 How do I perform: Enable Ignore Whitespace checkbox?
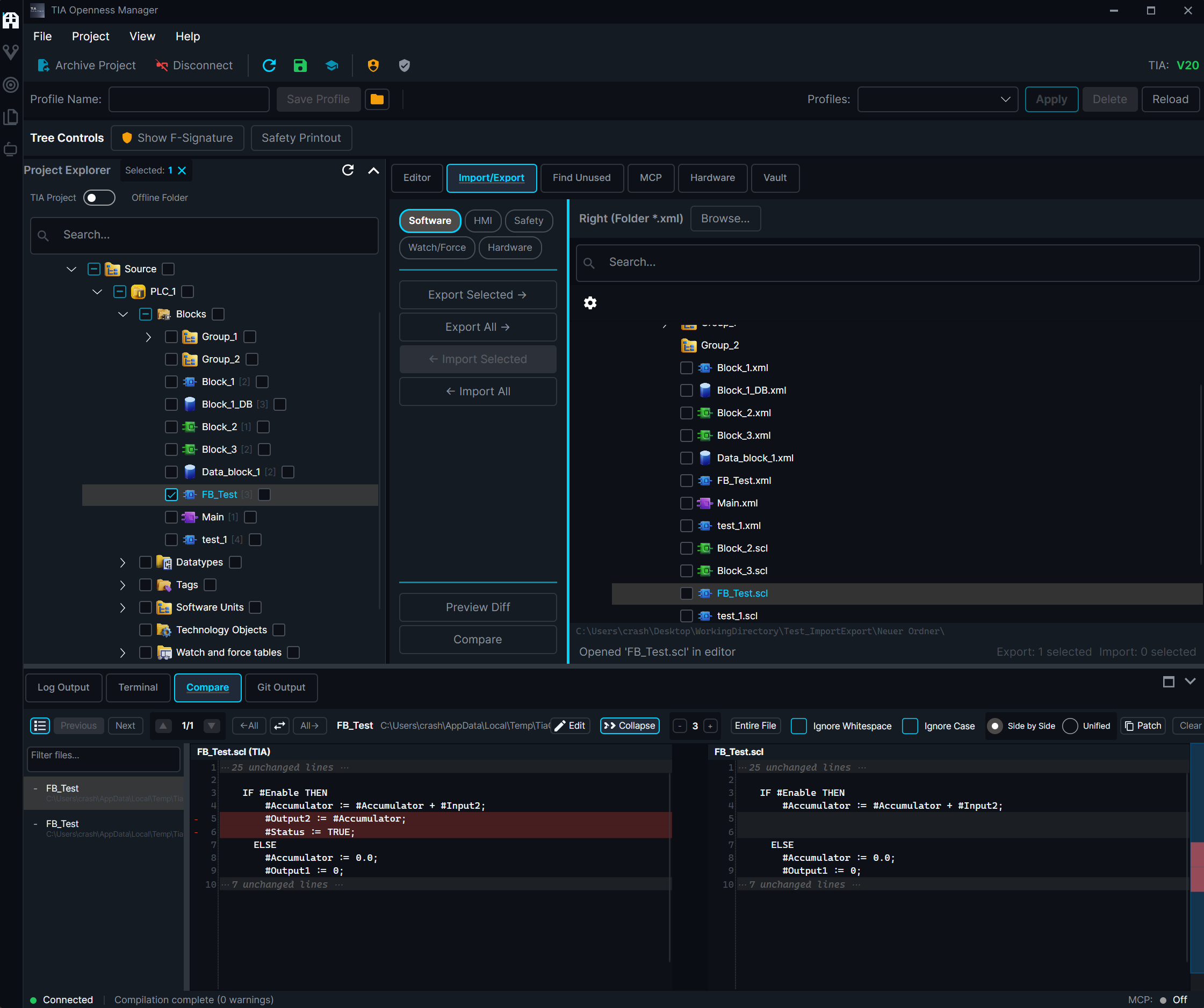799,726
